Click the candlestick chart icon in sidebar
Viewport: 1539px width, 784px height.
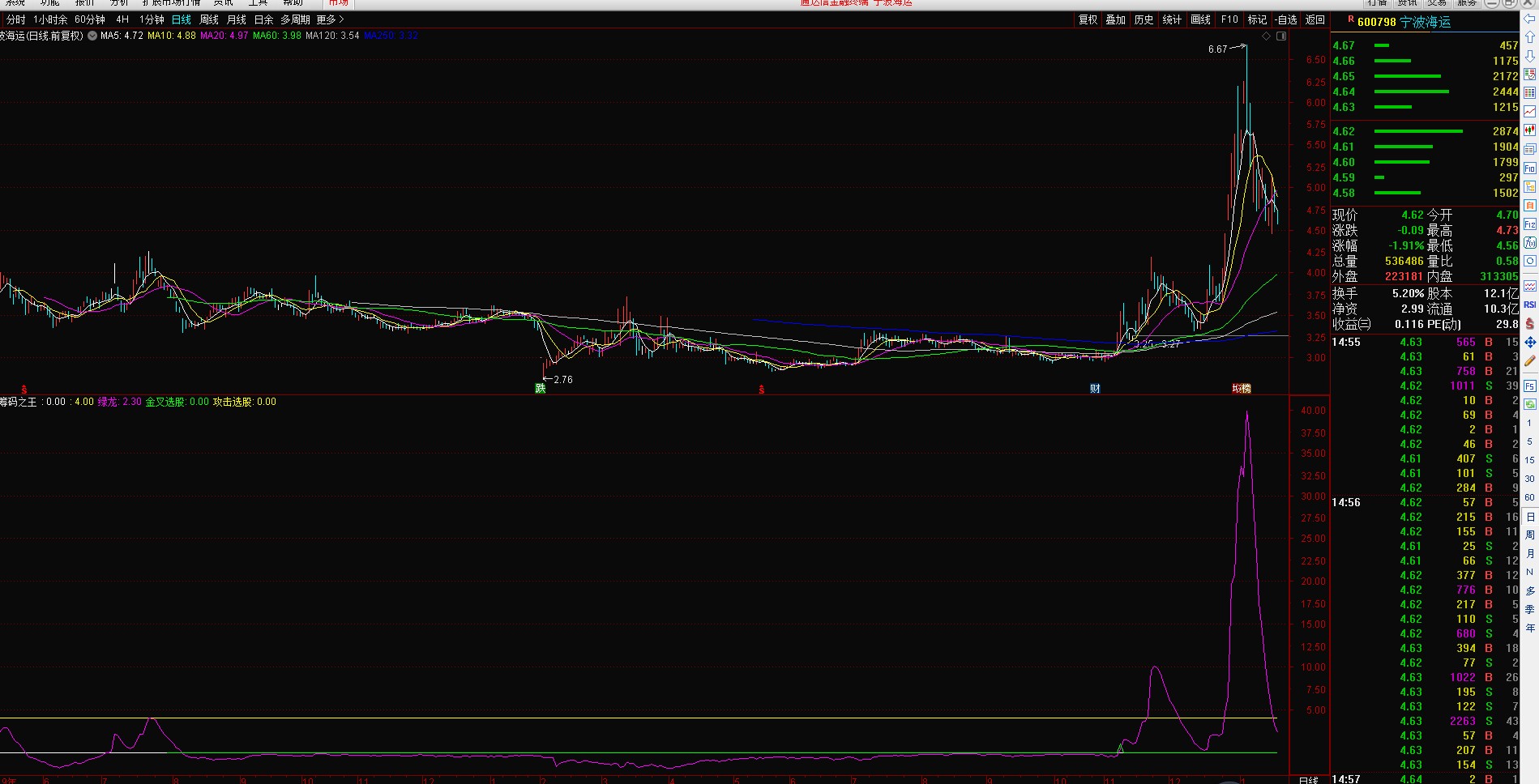(1529, 130)
